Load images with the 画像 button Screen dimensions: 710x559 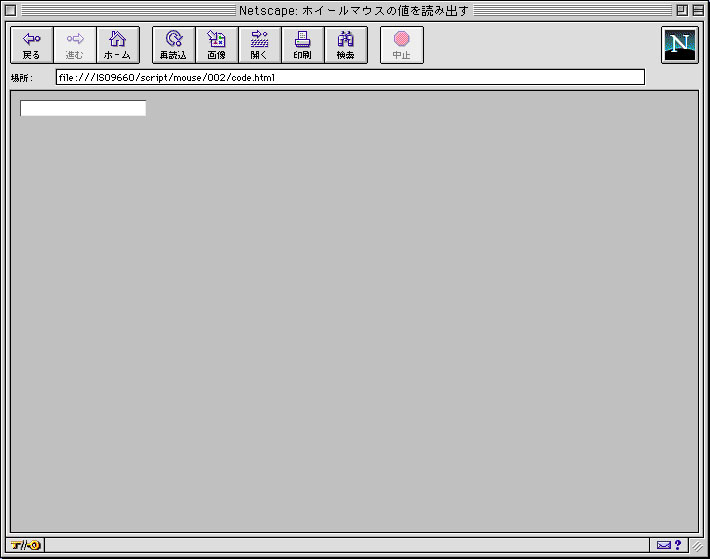(x=216, y=45)
